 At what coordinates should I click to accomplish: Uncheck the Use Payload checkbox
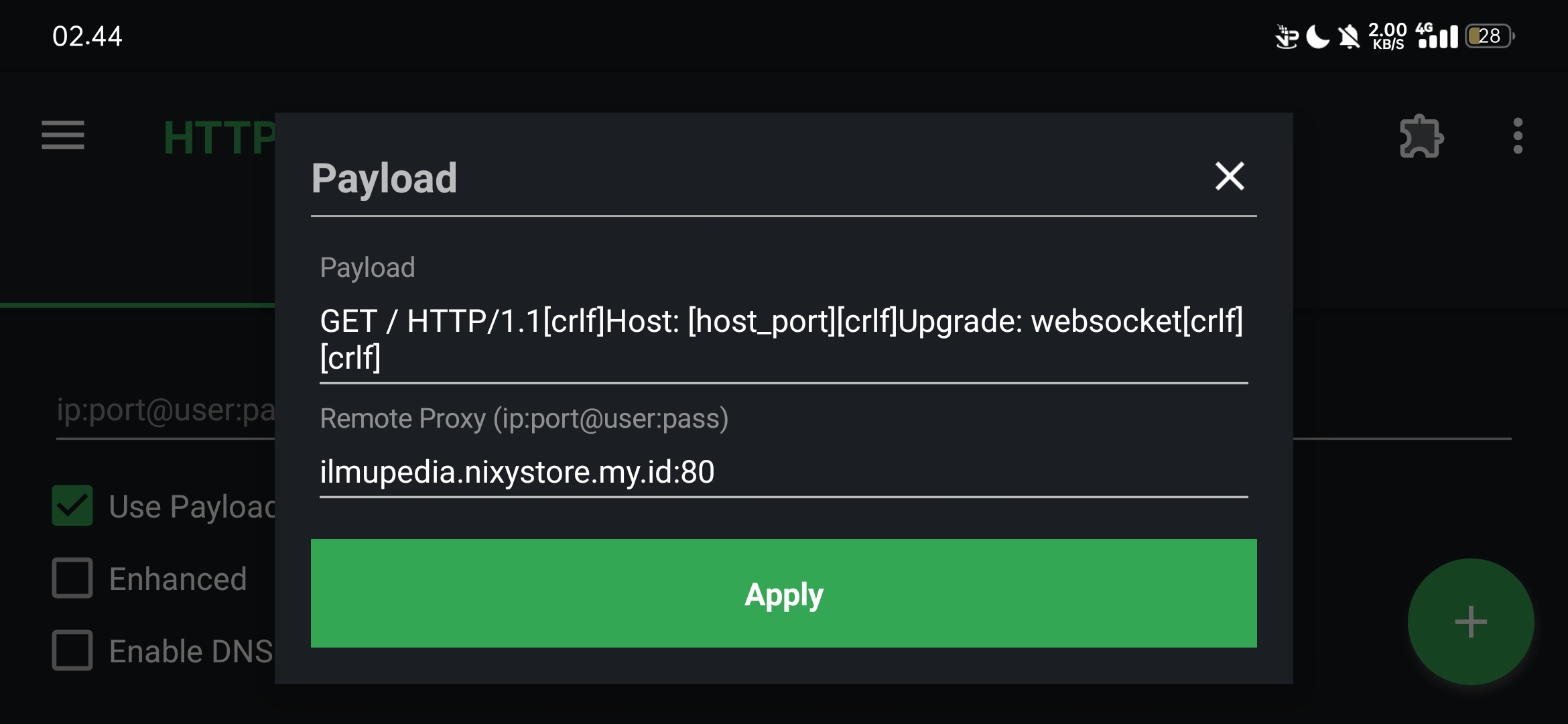coord(72,505)
